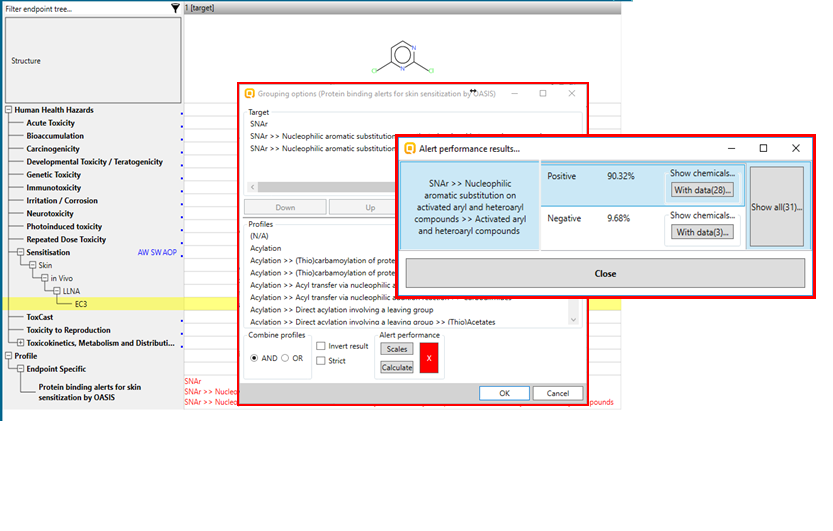Close the Grouping options window
The width and height of the screenshot is (833, 531).
(572, 93)
